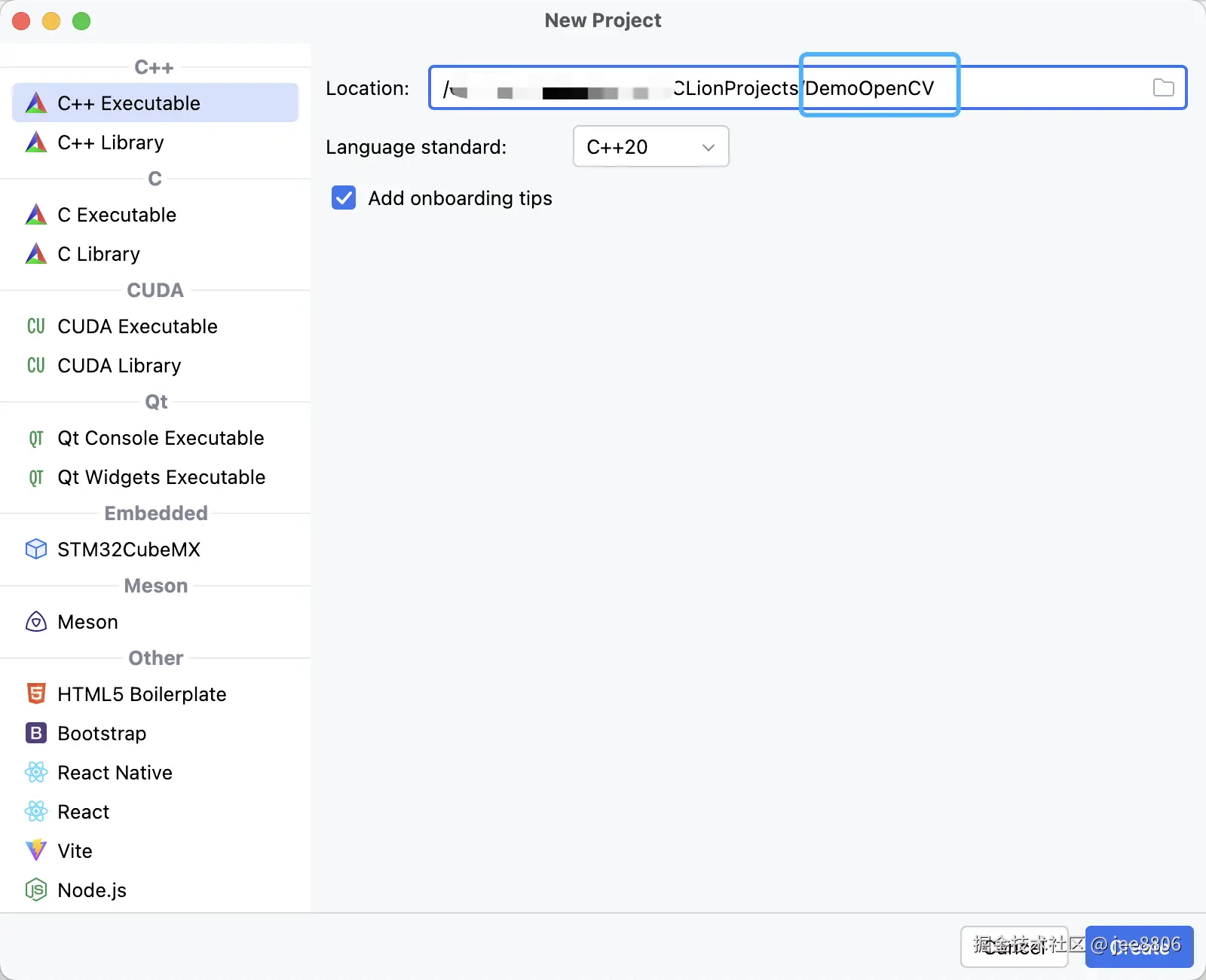Select the CUDA Executable icon

36,326
